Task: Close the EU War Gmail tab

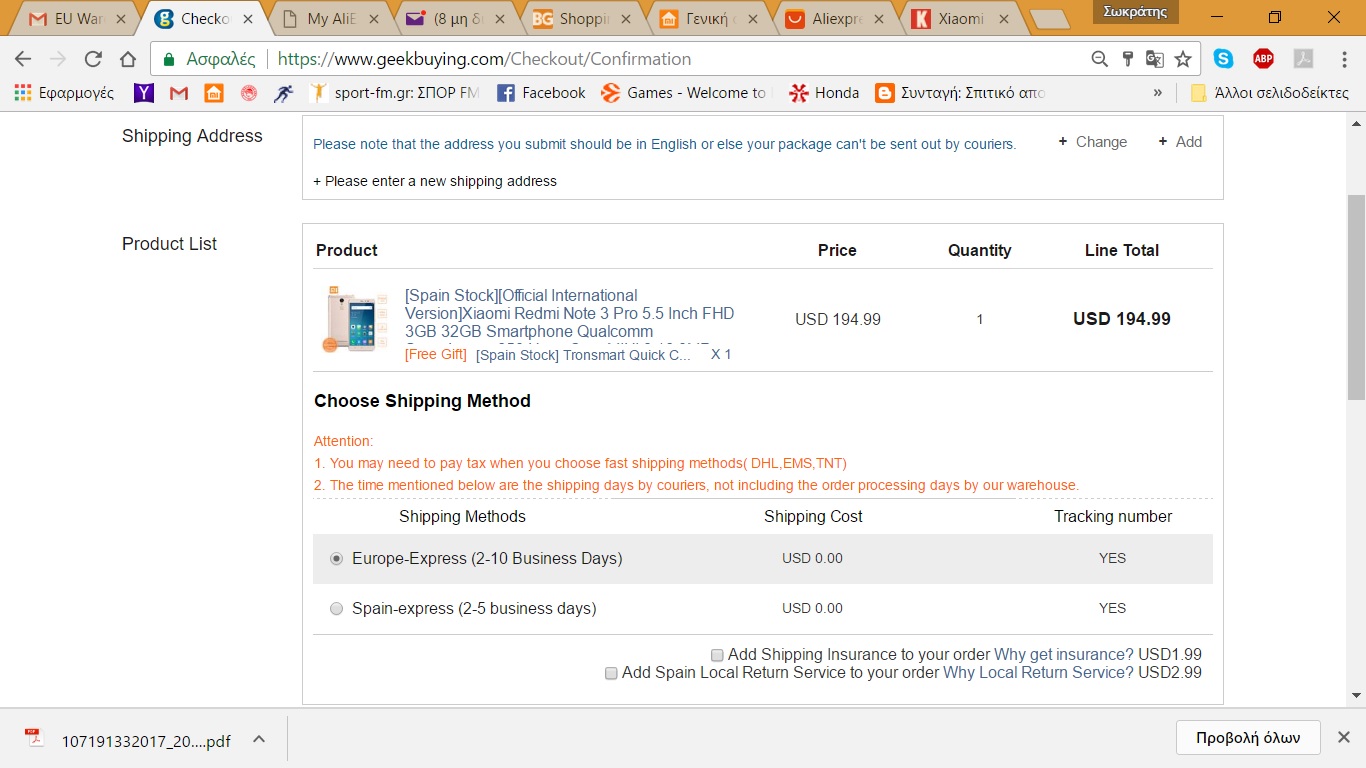Action: [x=121, y=19]
